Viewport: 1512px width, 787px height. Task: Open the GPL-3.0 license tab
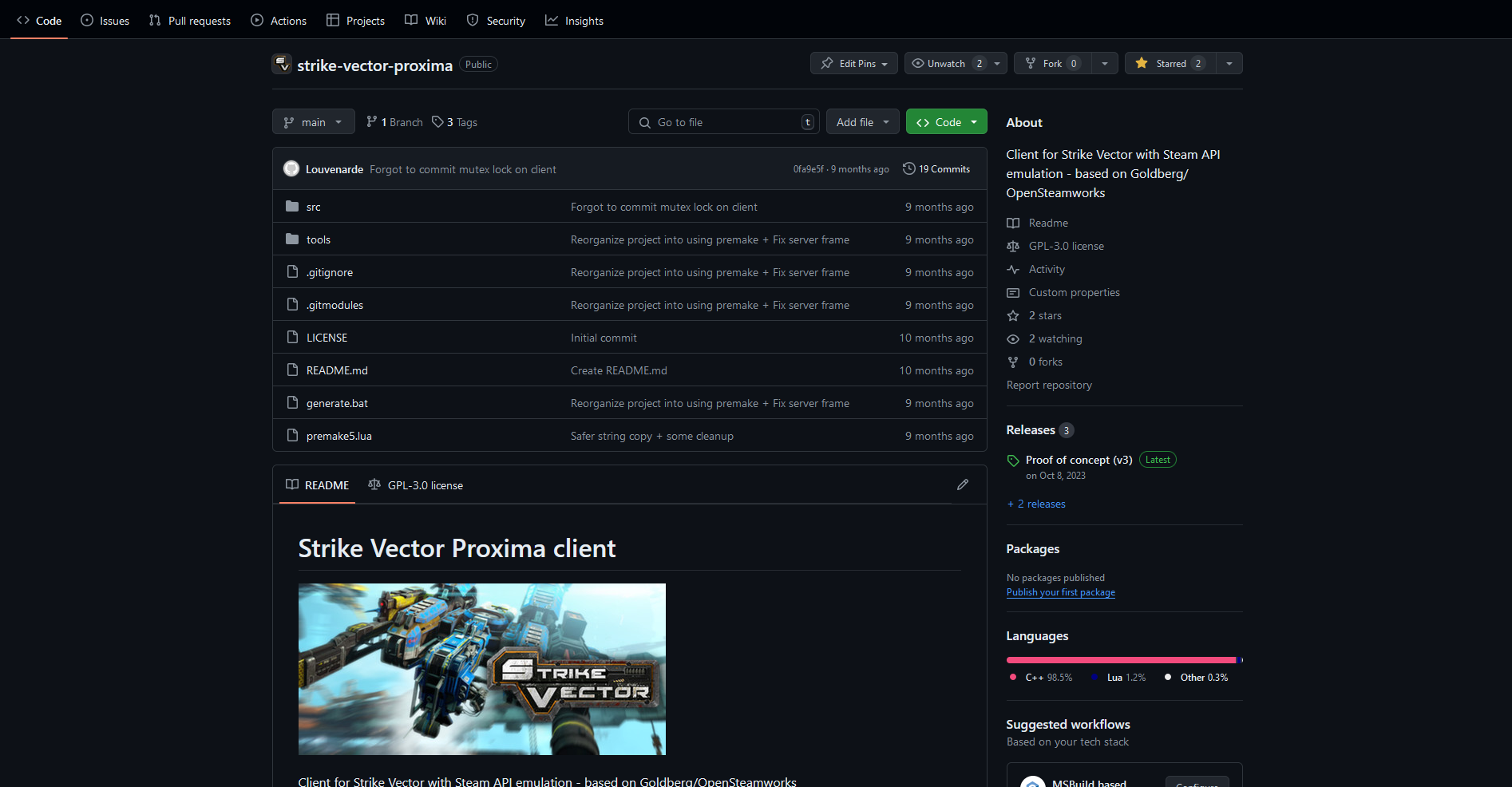[416, 484]
